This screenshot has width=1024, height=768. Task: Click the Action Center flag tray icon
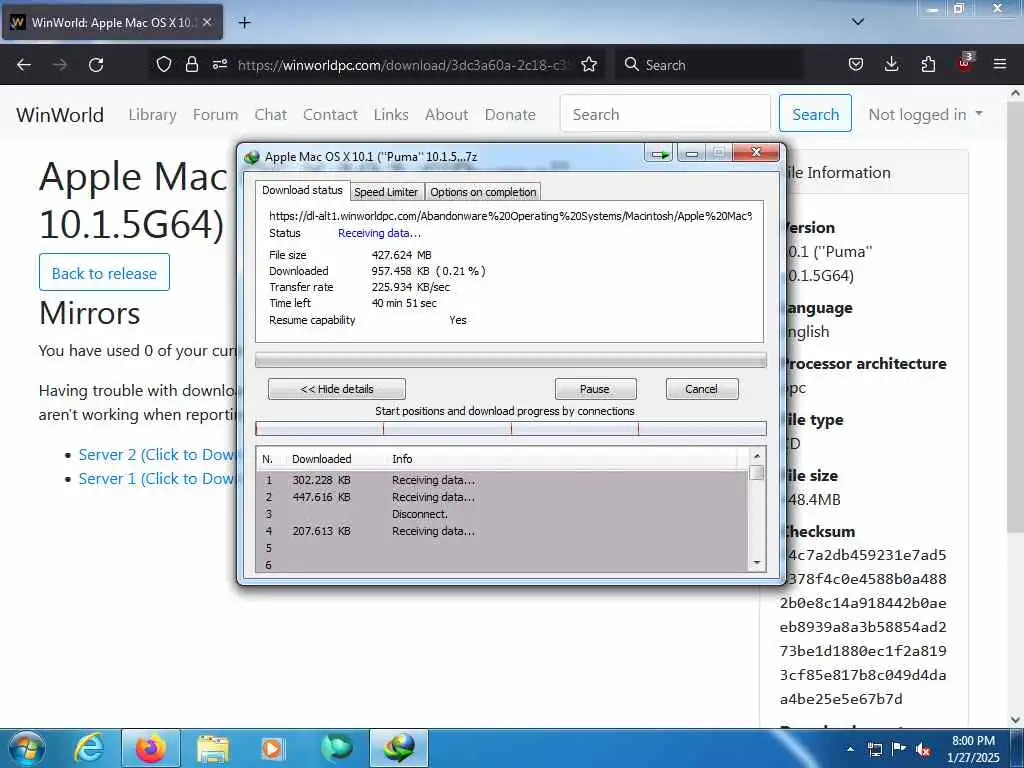pos(899,749)
